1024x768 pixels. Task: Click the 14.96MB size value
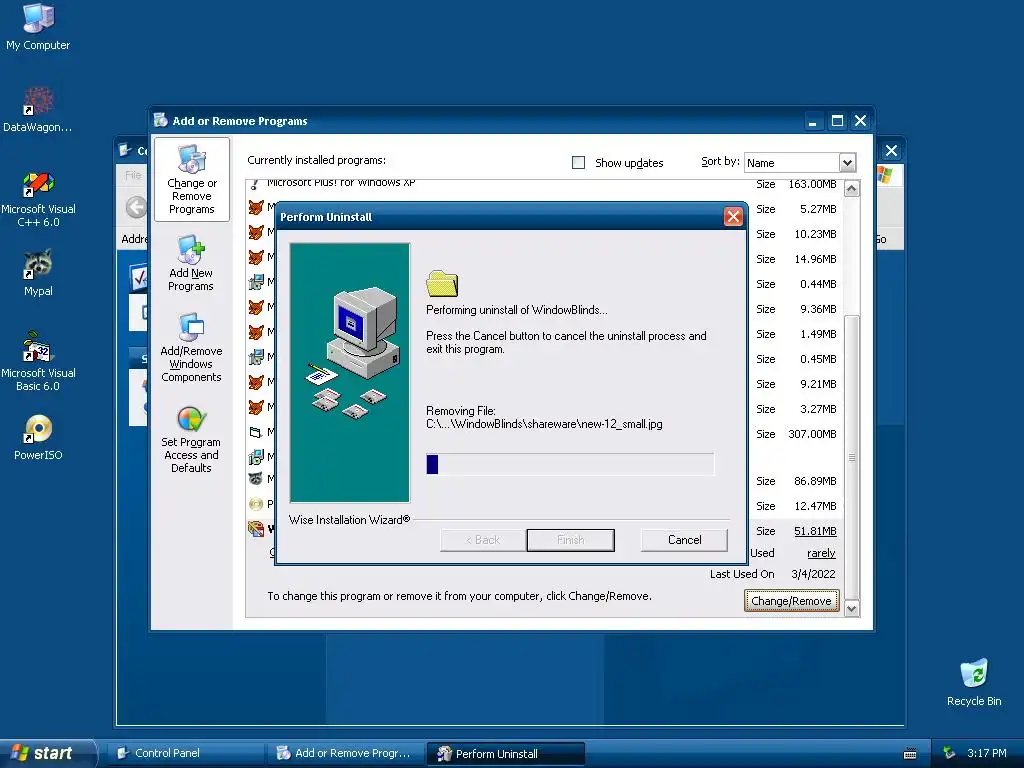(x=815, y=259)
